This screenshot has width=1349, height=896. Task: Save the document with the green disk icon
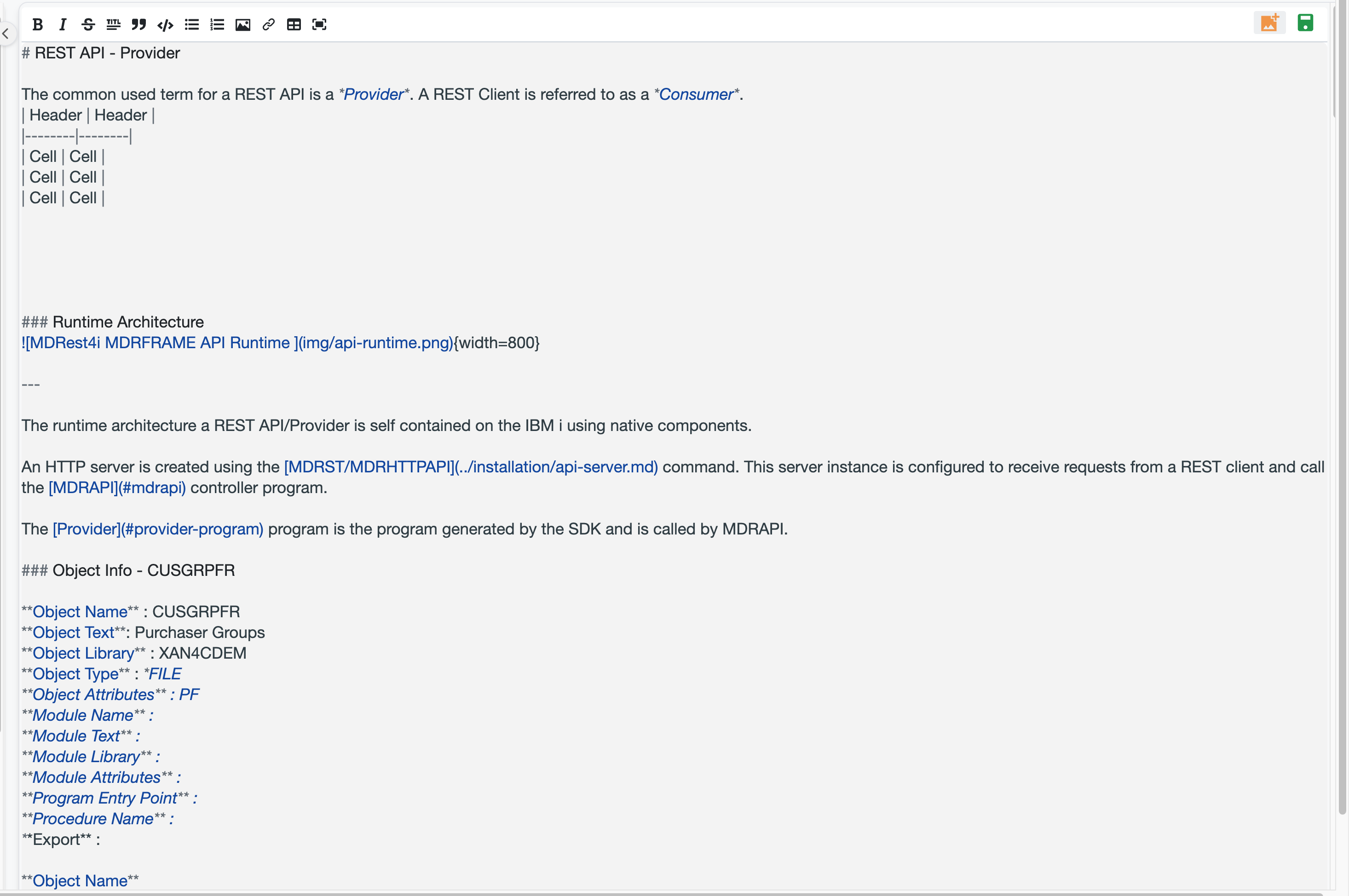1306,23
